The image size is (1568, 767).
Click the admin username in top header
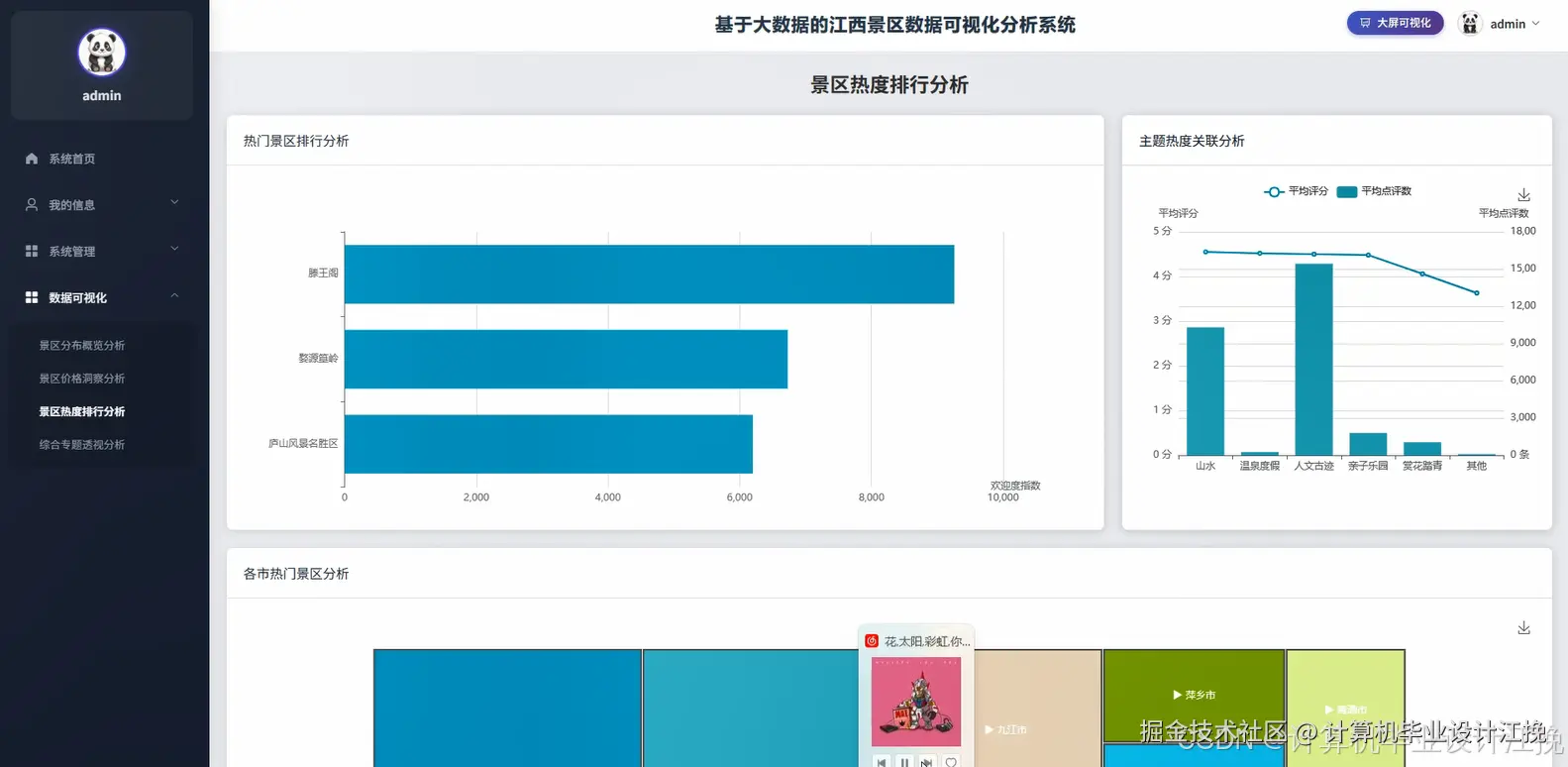click(x=1508, y=24)
